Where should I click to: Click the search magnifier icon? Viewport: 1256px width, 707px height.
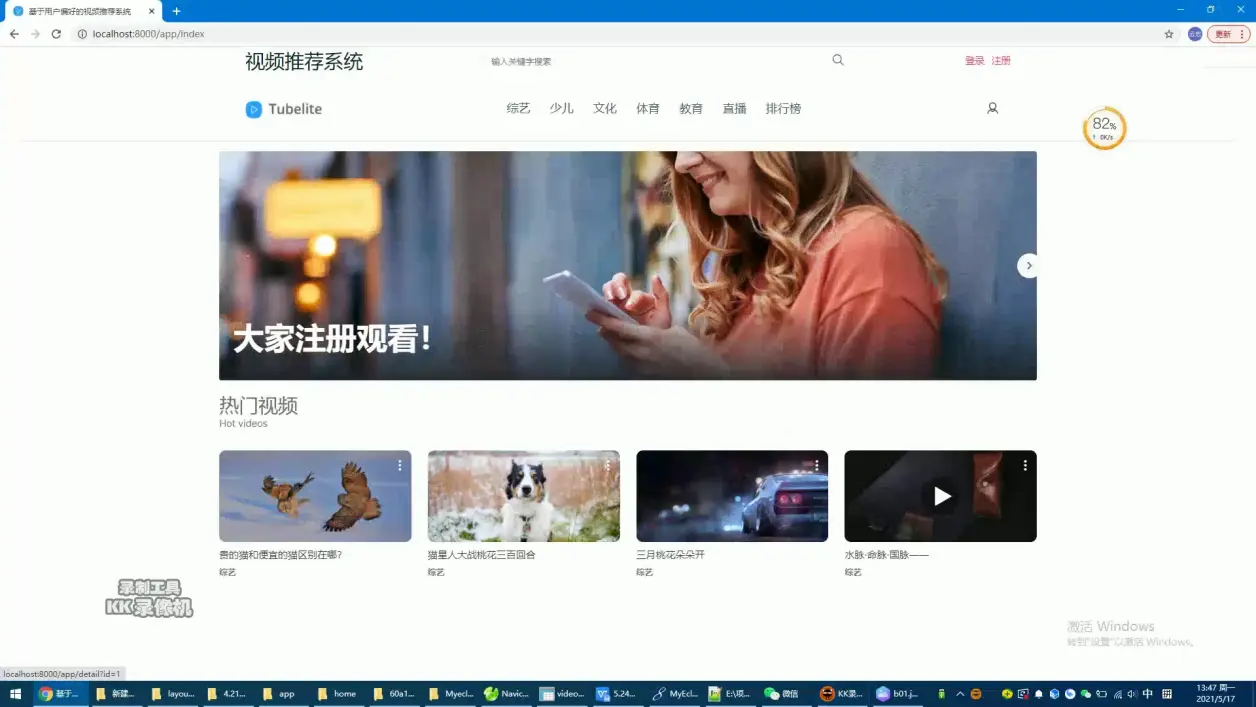[x=838, y=60]
